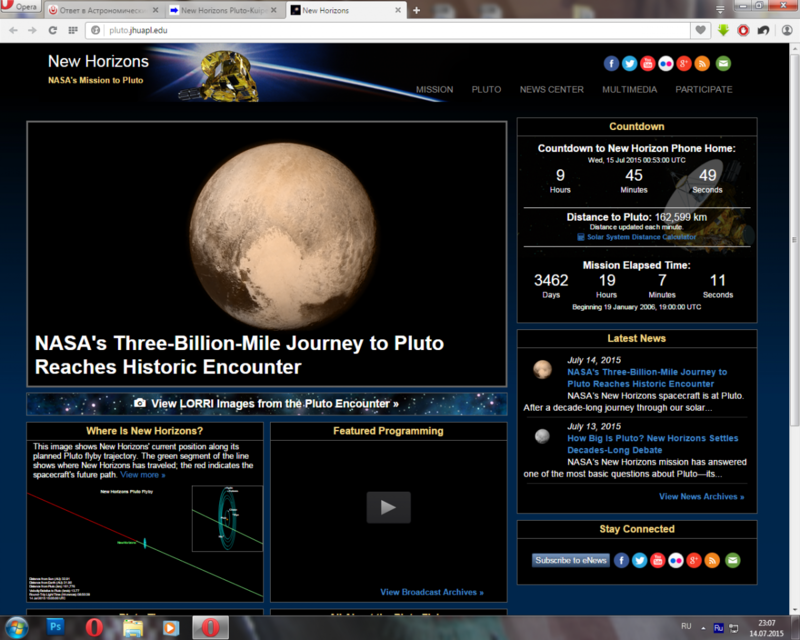This screenshot has height=640, width=800.
Task: Switch input language RU in tray
Action: pos(686,626)
